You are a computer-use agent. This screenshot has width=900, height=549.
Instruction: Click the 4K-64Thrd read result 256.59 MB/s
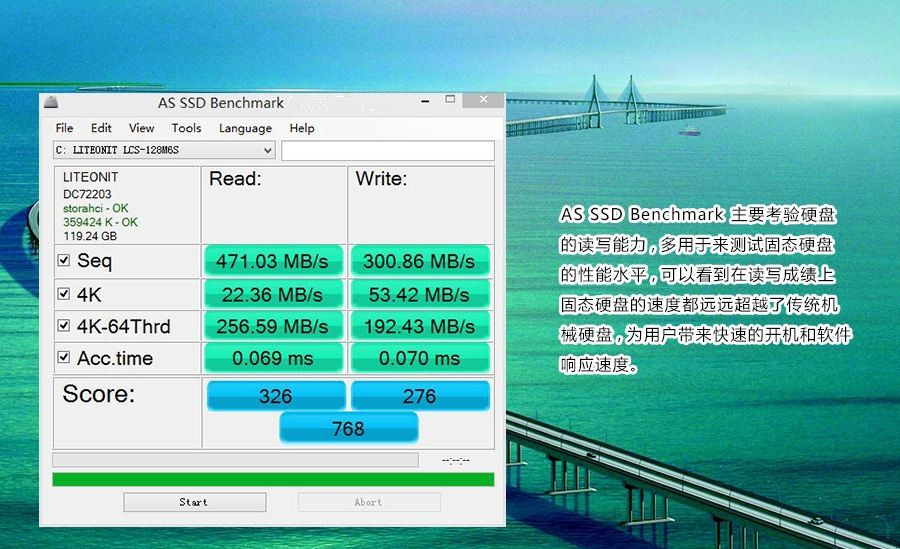click(273, 326)
